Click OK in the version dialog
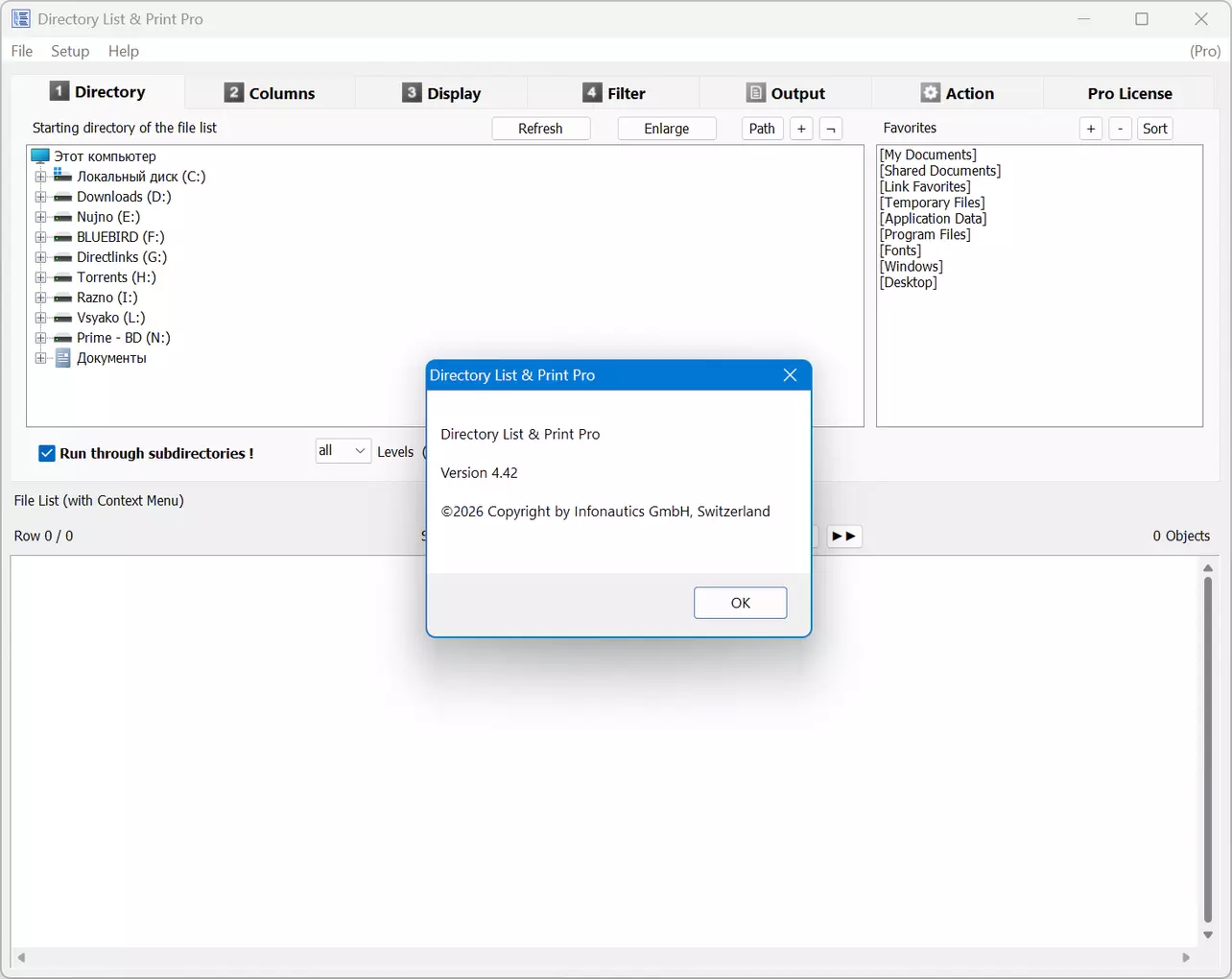Image resolution: width=1232 pixels, height=979 pixels. click(741, 603)
